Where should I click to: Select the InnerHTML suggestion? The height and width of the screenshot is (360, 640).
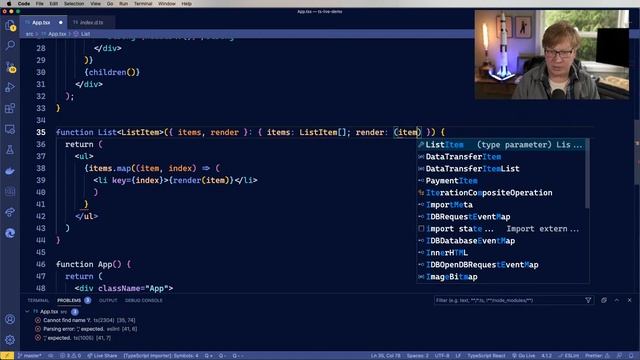501,253
